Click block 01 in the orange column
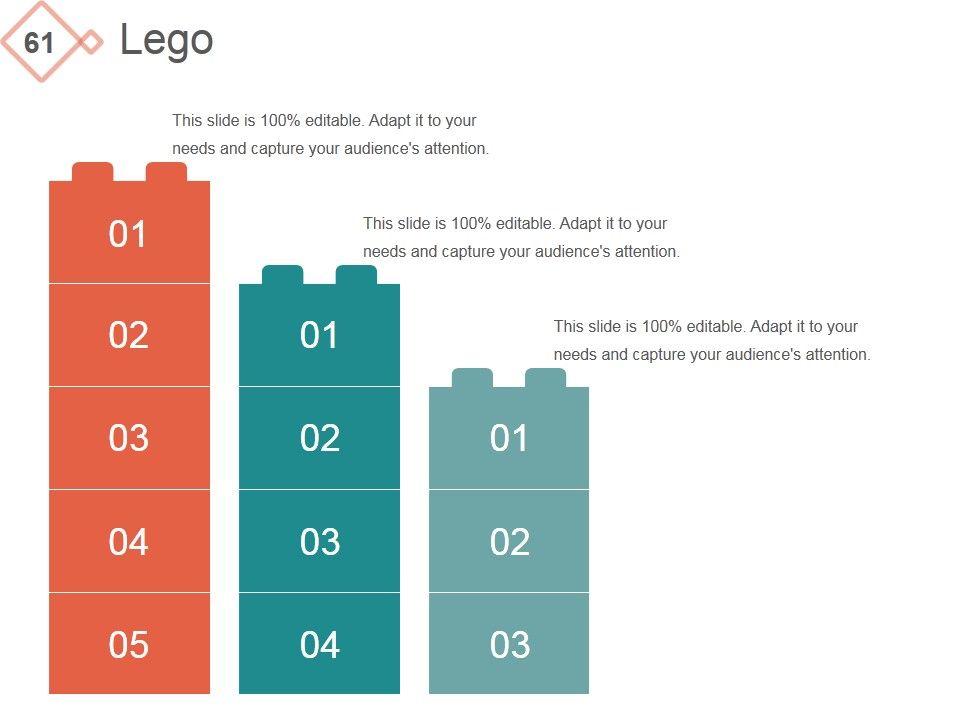Image resolution: width=960 pixels, height=720 pixels. pos(129,234)
